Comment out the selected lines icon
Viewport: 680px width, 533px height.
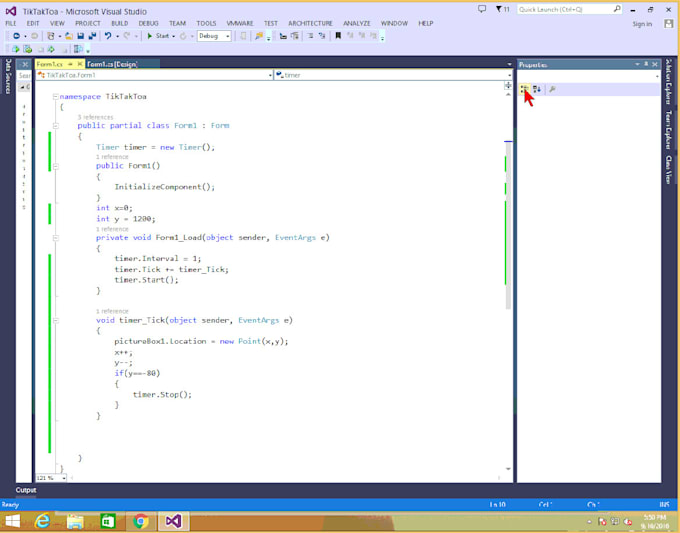(x=283, y=36)
